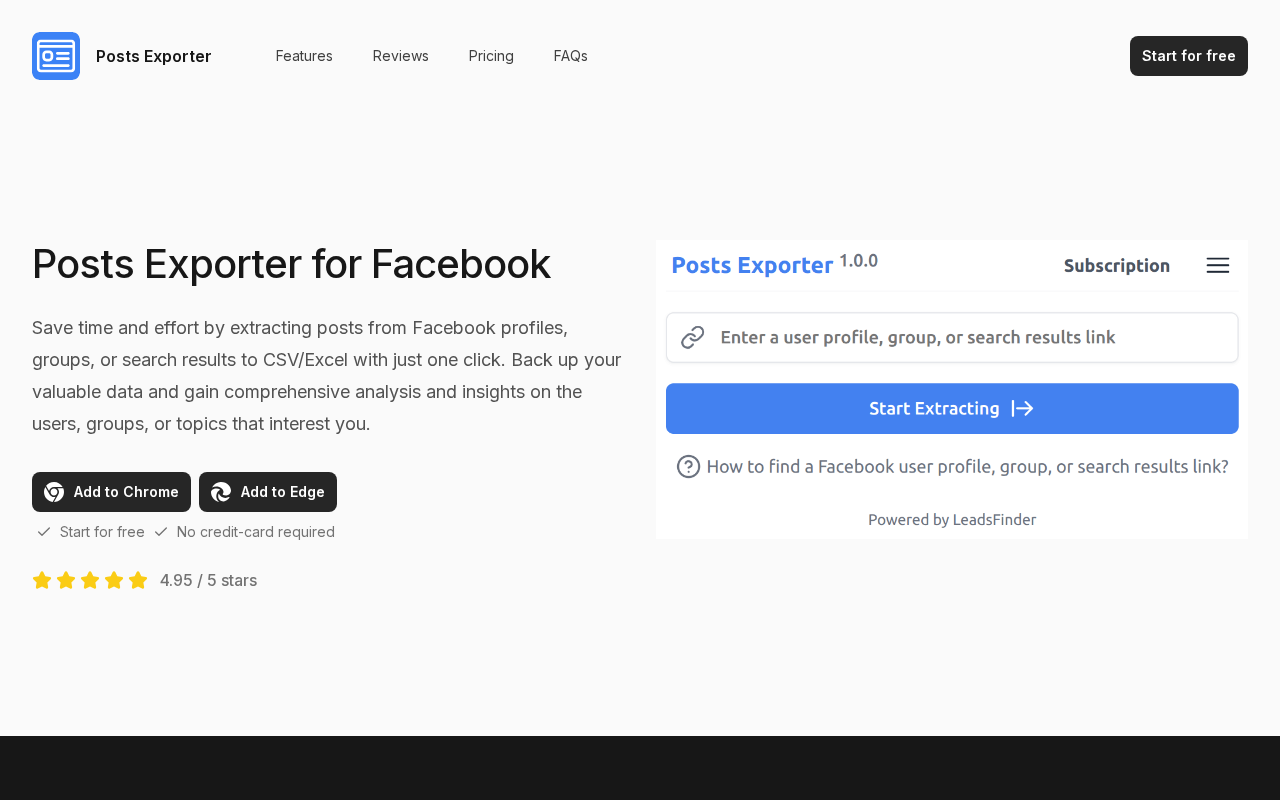Click the first yellow rating star
The width and height of the screenshot is (1280, 800).
tap(42, 580)
